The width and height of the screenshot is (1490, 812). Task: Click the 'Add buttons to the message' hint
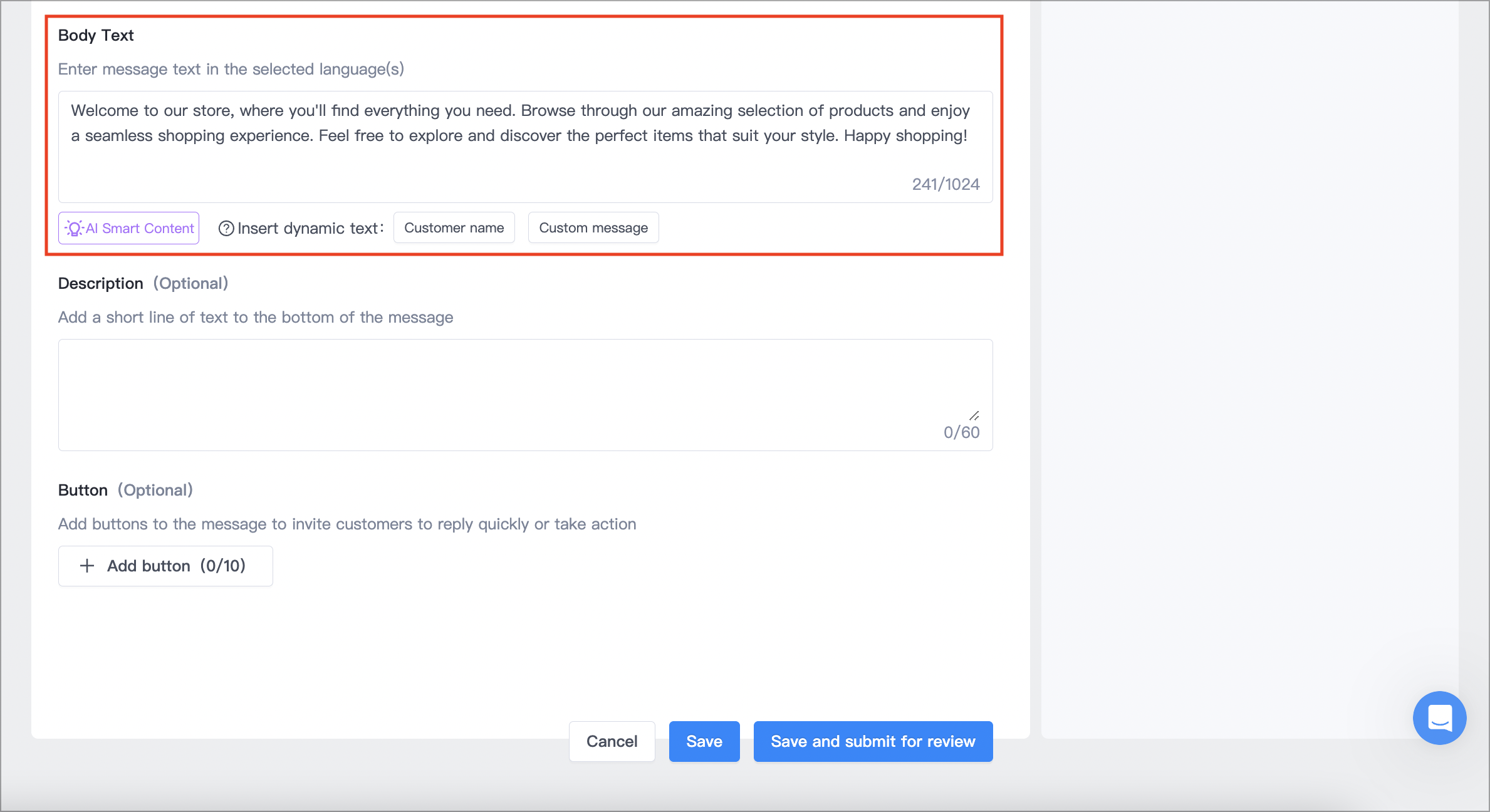[x=347, y=524]
